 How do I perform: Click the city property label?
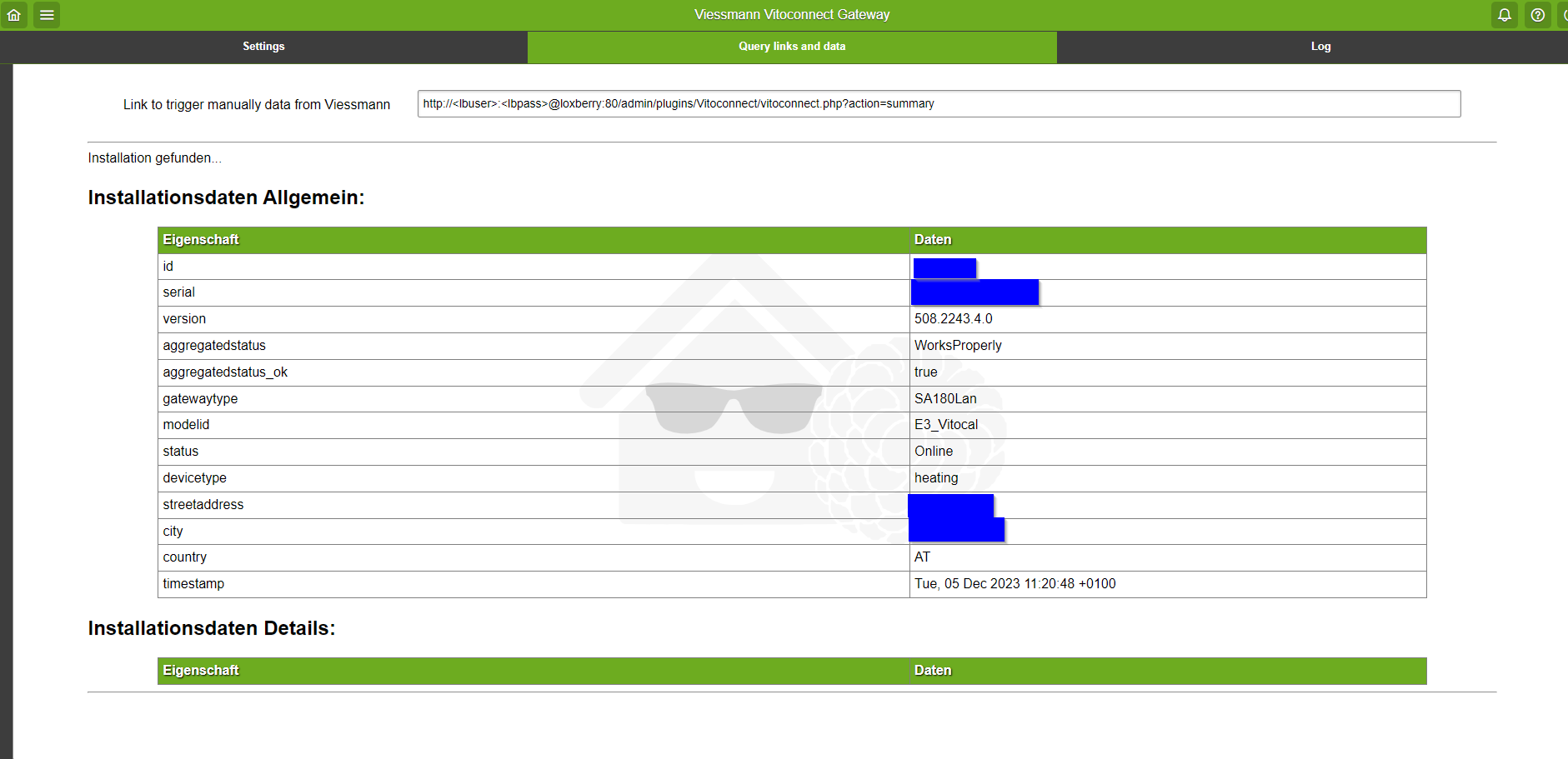(x=173, y=532)
